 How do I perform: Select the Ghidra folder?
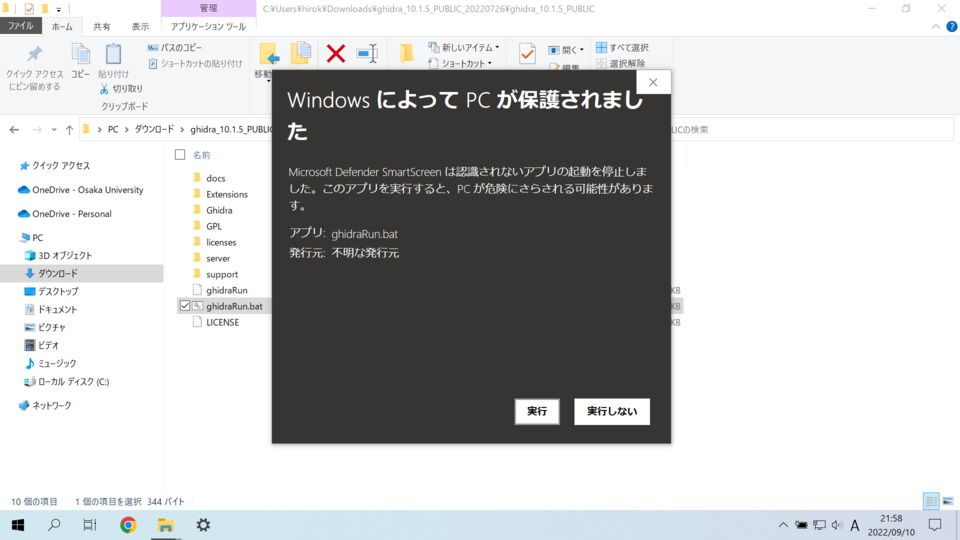click(219, 210)
